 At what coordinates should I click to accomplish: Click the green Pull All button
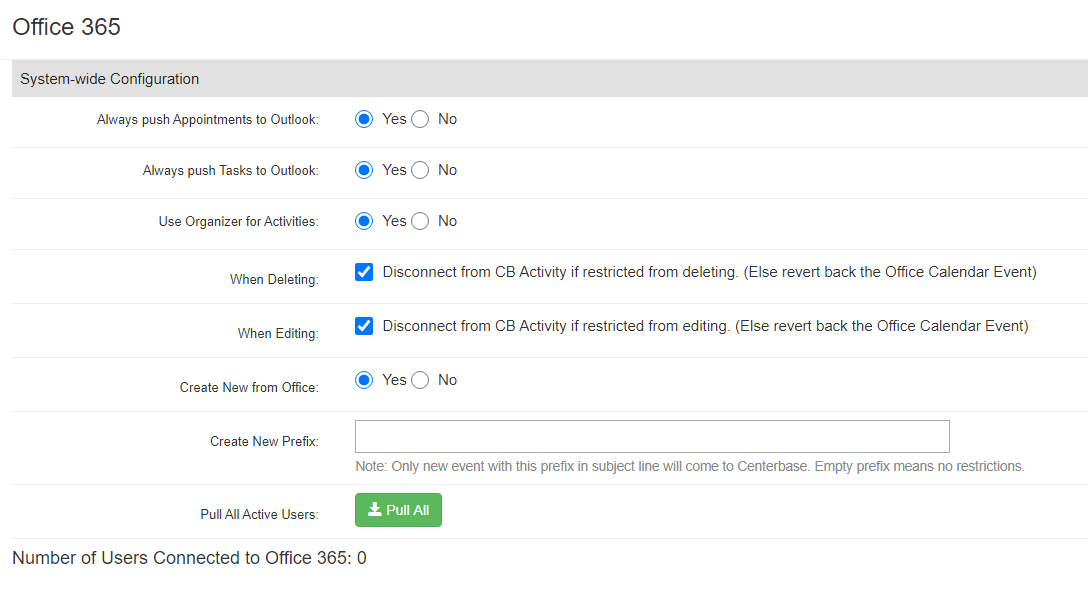click(x=398, y=510)
